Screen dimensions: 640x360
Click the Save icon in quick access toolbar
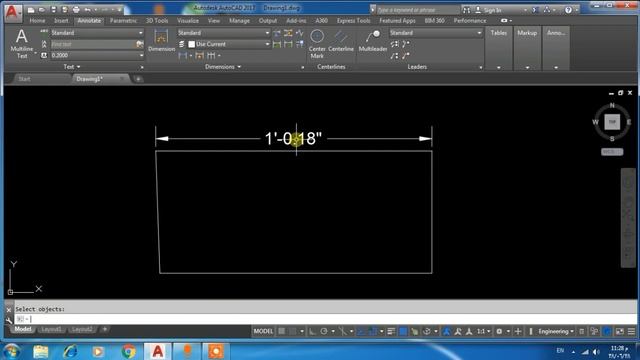[53, 9]
